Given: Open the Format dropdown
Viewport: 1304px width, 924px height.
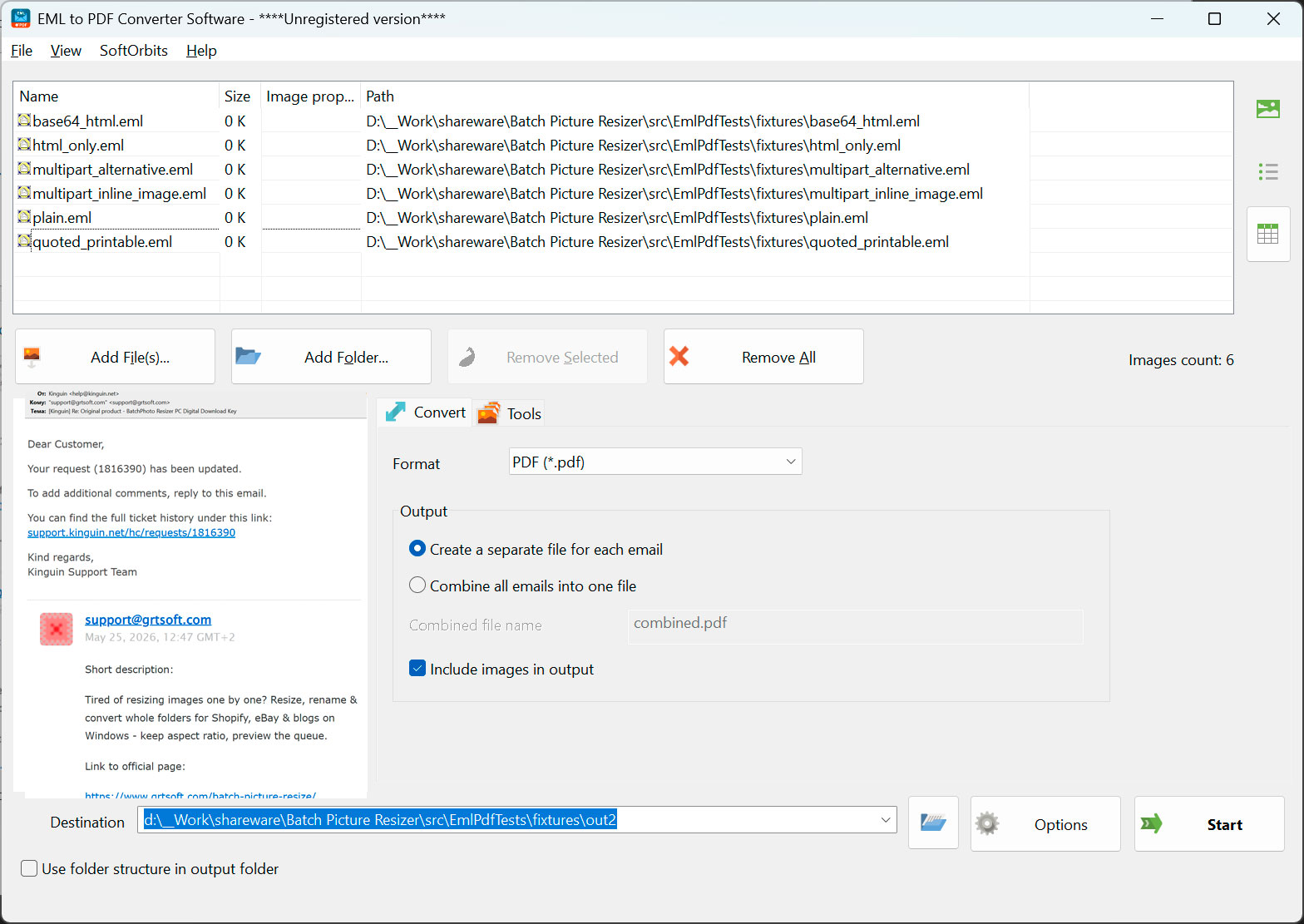Looking at the screenshot, I should (655, 462).
